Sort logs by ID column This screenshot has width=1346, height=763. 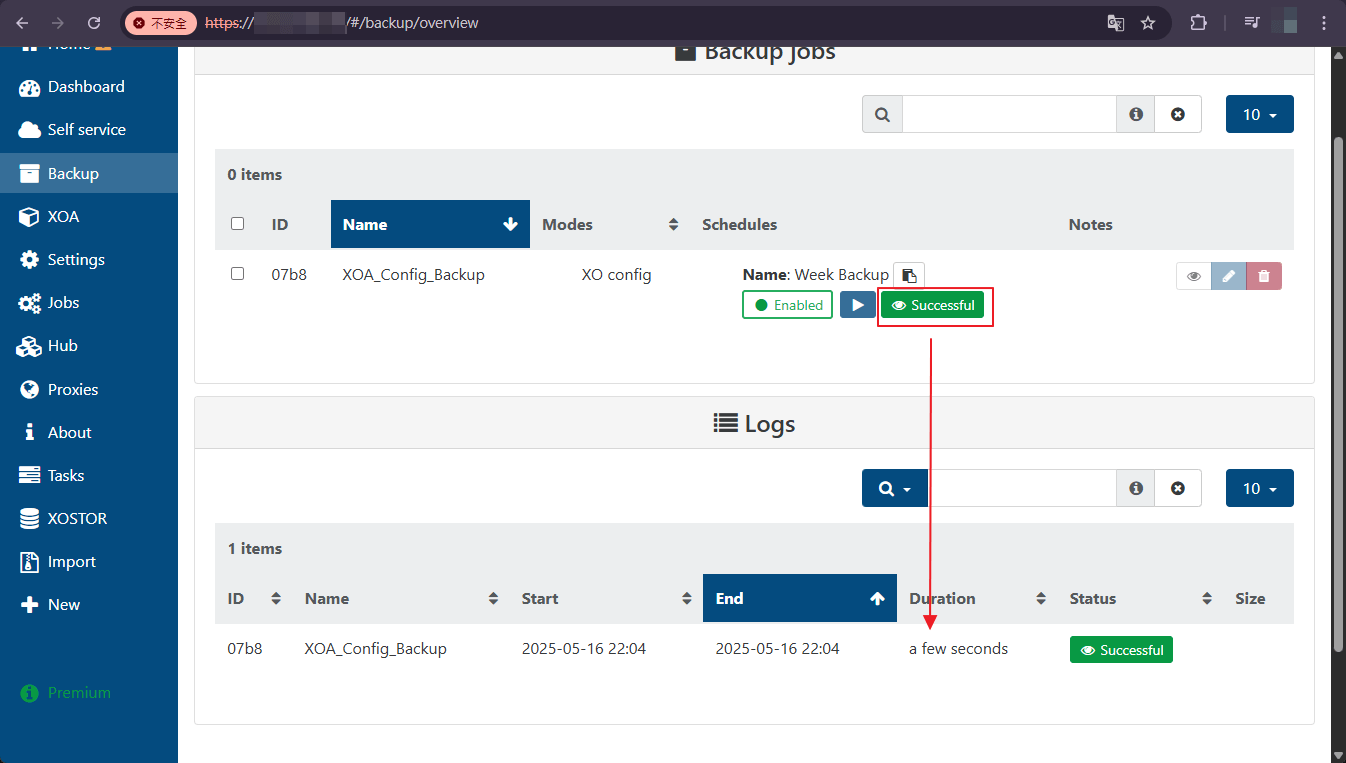coord(254,598)
